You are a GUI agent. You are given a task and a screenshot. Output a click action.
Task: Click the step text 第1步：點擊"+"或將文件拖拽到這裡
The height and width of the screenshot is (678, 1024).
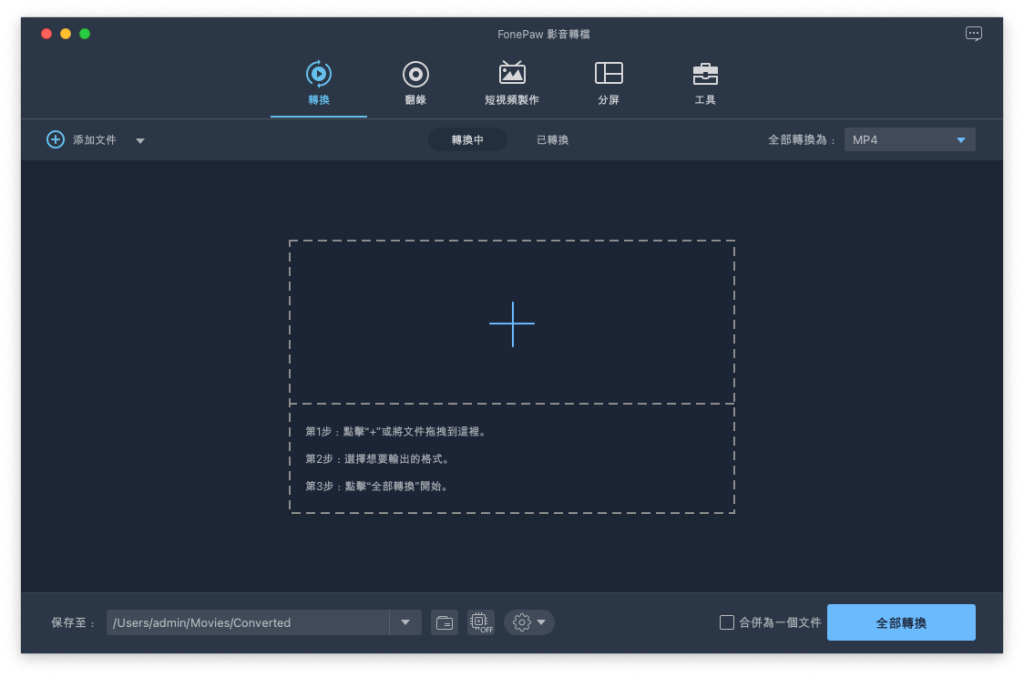tap(396, 432)
